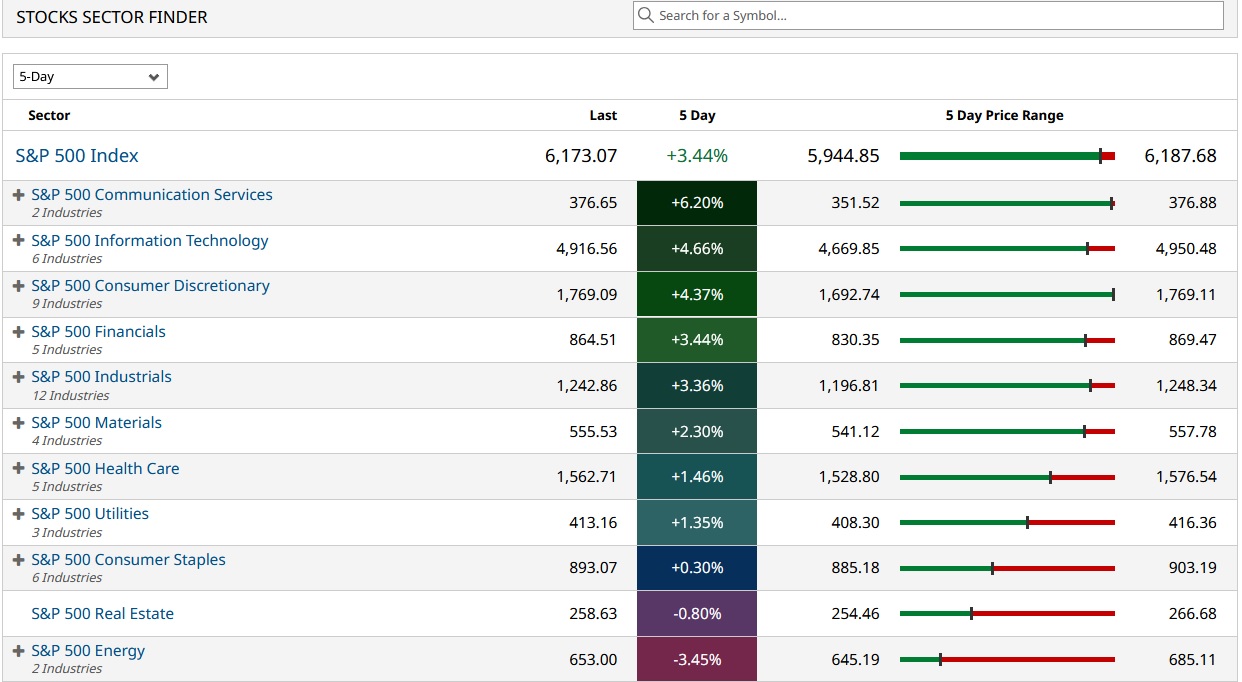Sort by the Sector column header
Viewport: 1242px width, 682px height.
[x=49, y=116]
